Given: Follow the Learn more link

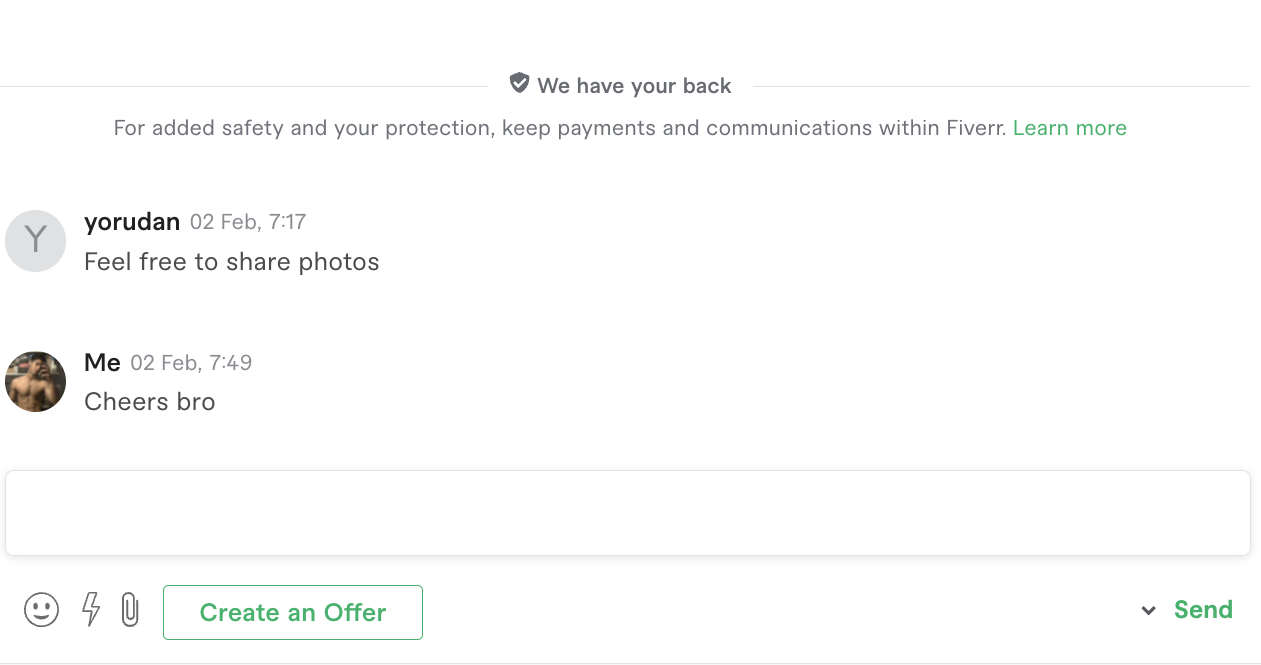Looking at the screenshot, I should tap(1070, 128).
